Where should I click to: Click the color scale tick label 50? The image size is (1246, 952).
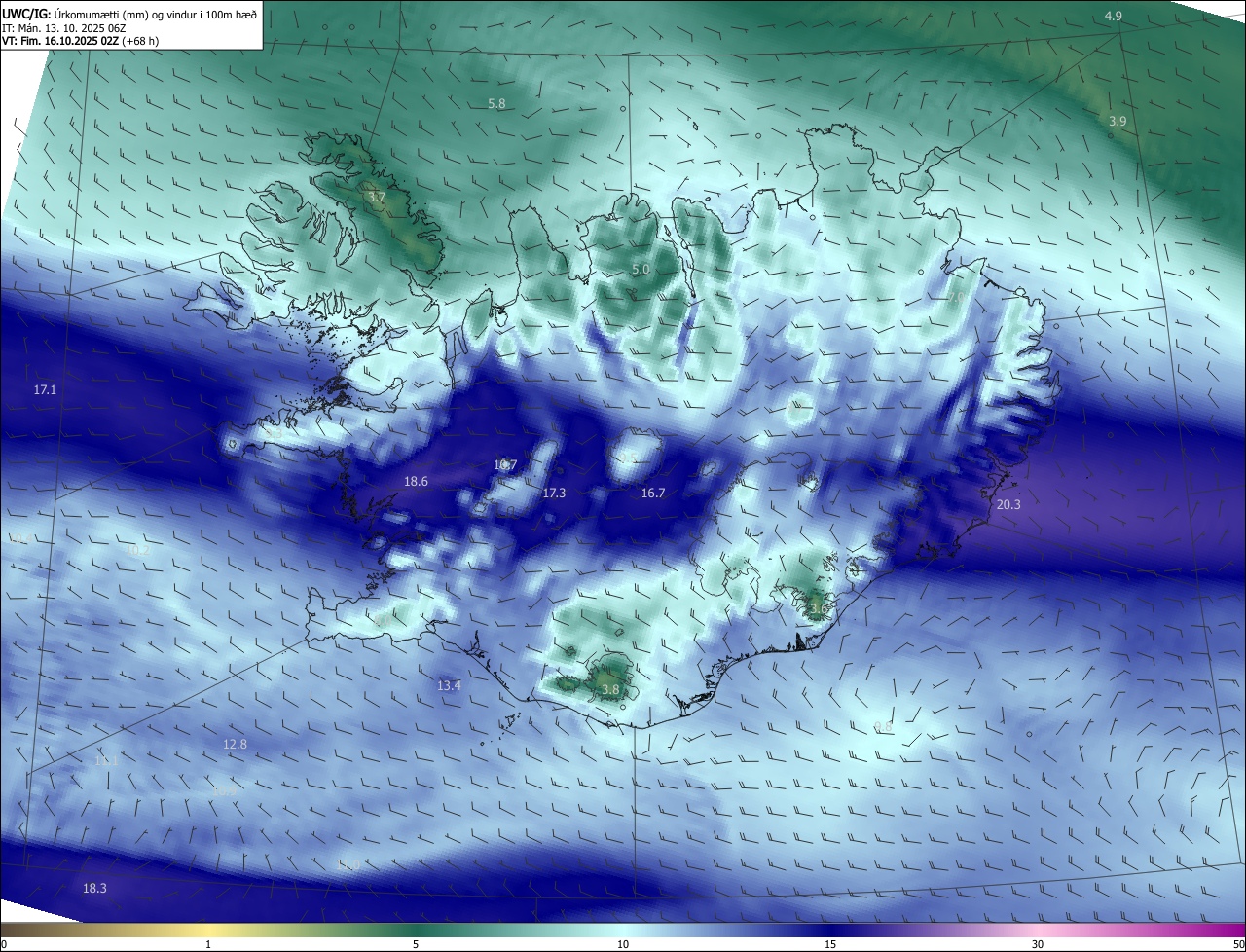click(x=1238, y=944)
